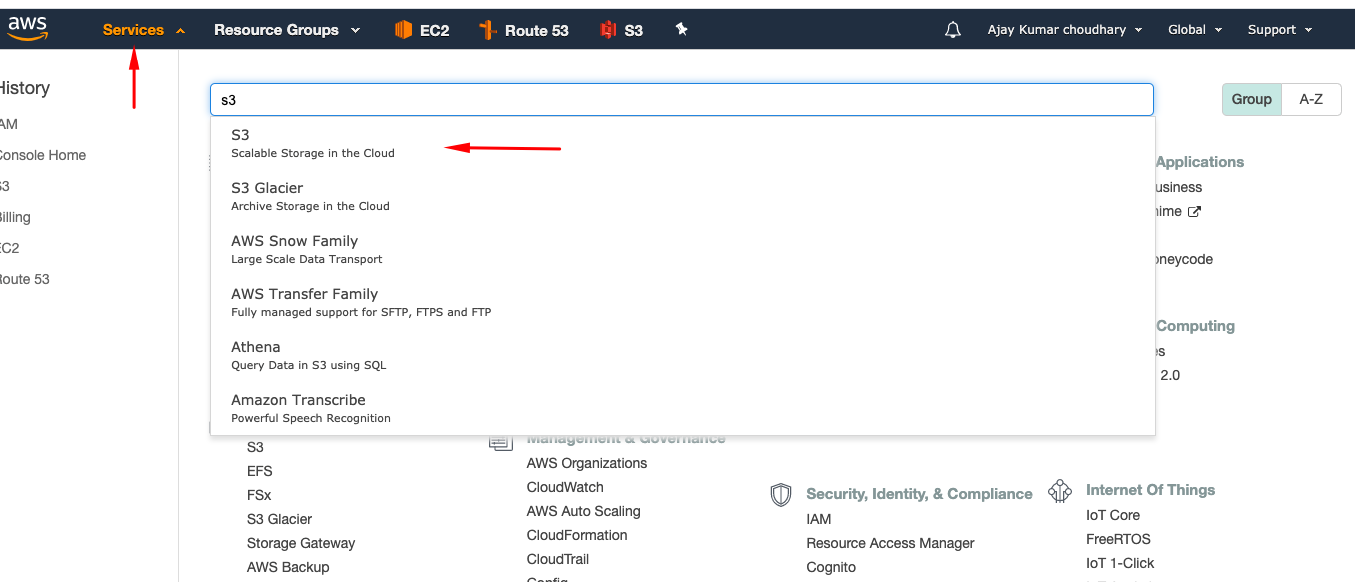
Task: Open CloudFormation link
Action: [577, 535]
